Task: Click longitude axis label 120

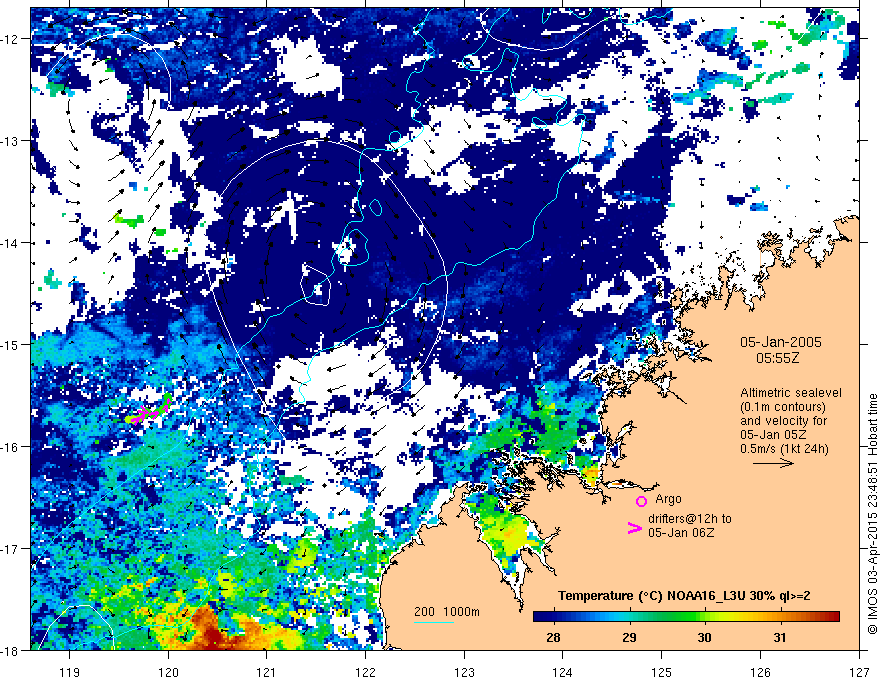Action: click(168, 672)
